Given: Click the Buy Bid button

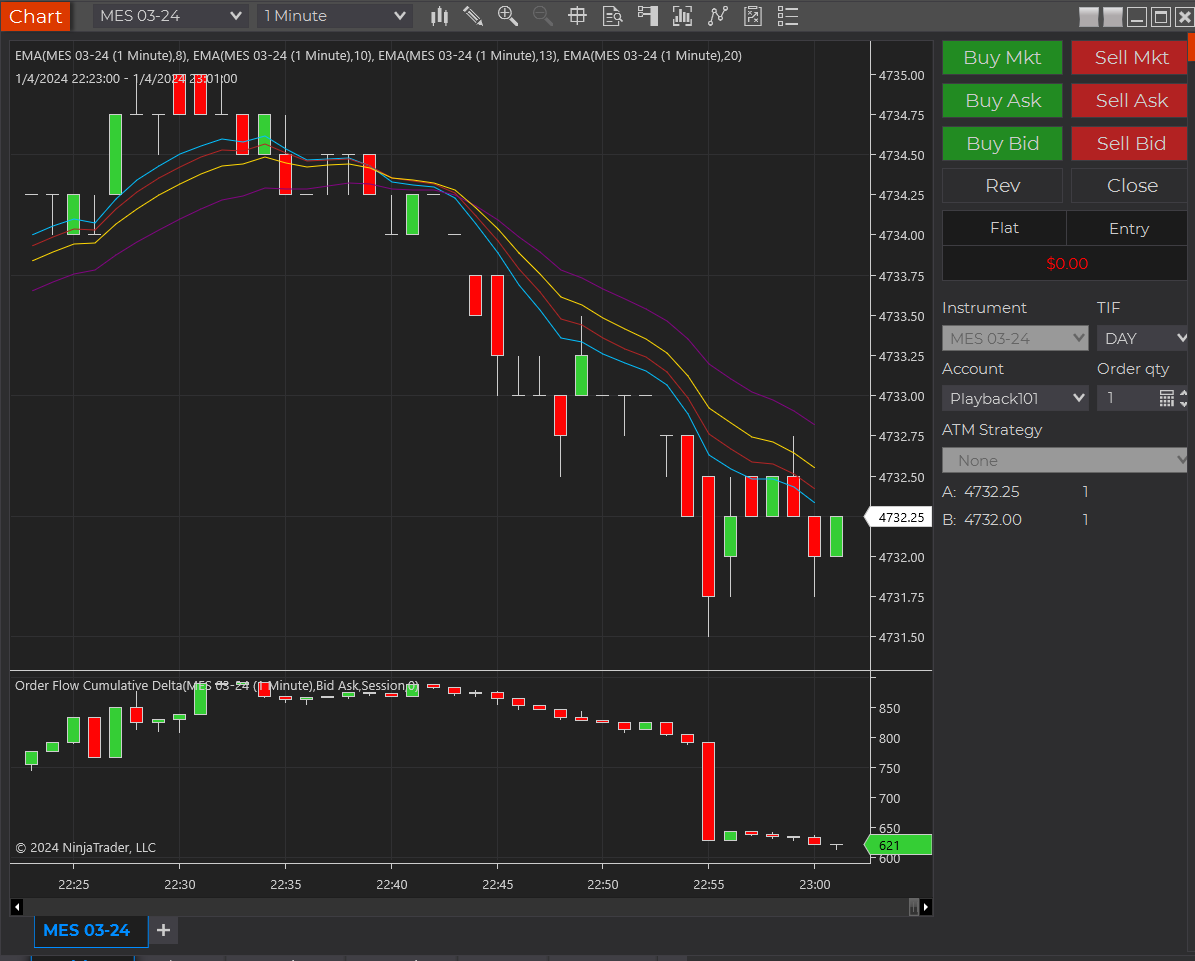Looking at the screenshot, I should (1002, 143).
